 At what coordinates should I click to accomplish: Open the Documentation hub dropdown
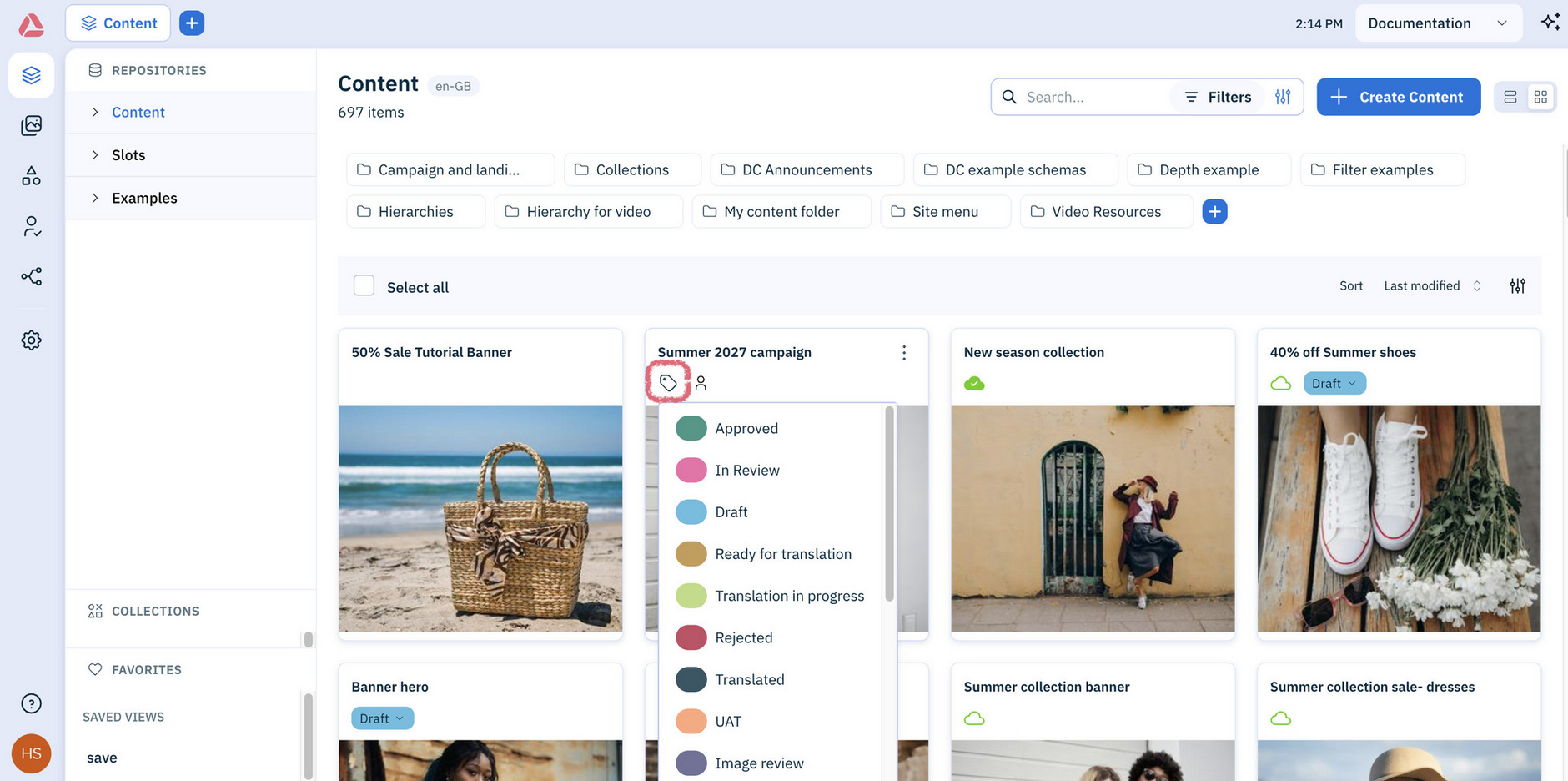point(1439,23)
